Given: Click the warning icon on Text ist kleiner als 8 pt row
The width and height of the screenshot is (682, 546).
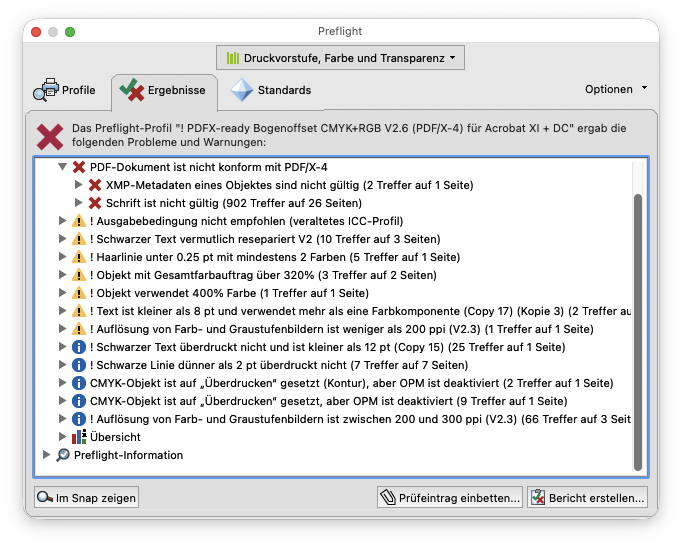Looking at the screenshot, I should click(79, 311).
